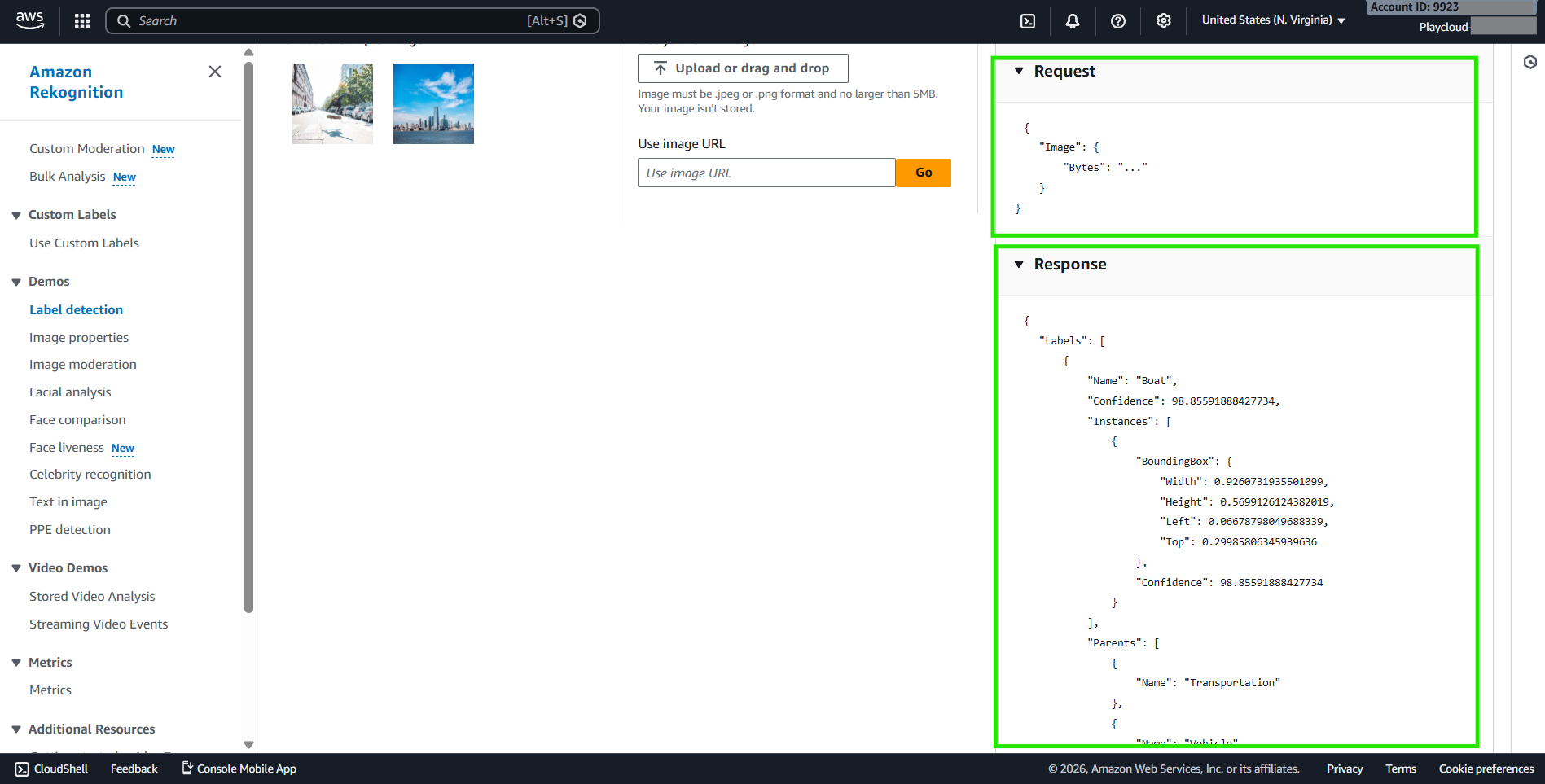
Task: Select the city skyline sample image
Action: pos(433,104)
